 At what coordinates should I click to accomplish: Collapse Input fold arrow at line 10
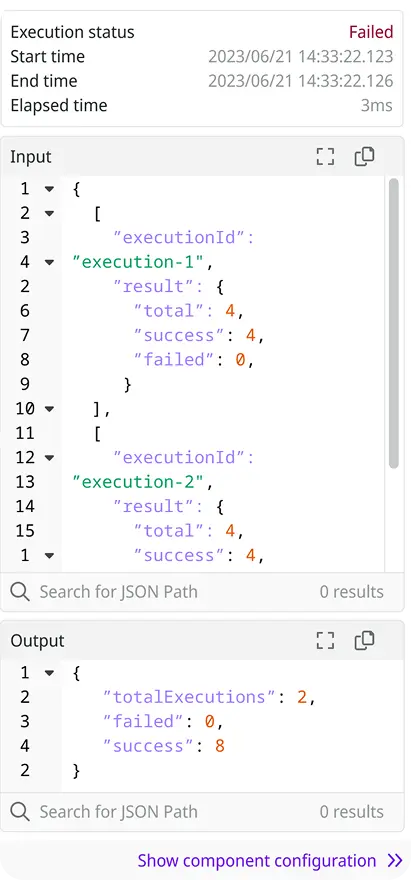[x=49, y=409]
